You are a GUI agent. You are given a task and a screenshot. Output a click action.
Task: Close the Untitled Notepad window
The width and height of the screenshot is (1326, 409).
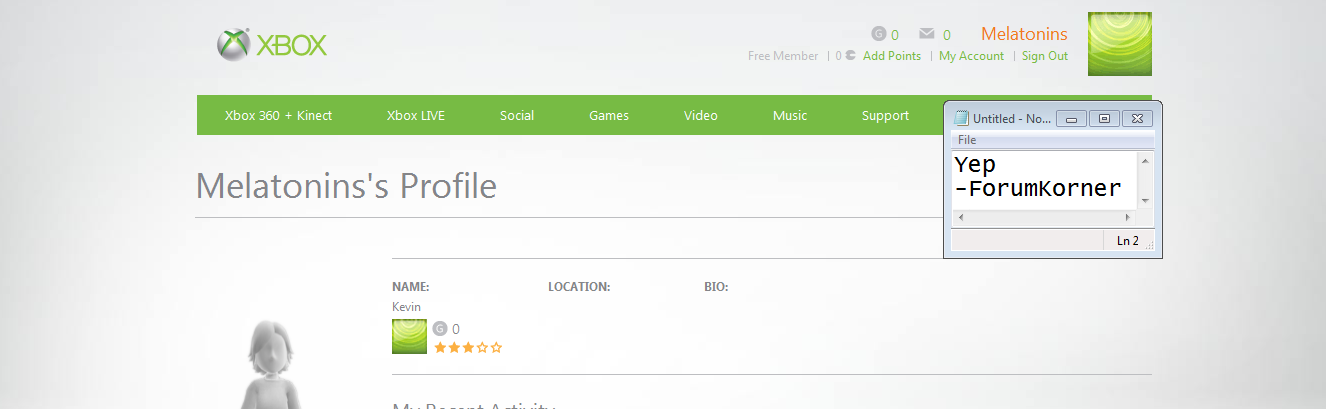coord(1137,118)
